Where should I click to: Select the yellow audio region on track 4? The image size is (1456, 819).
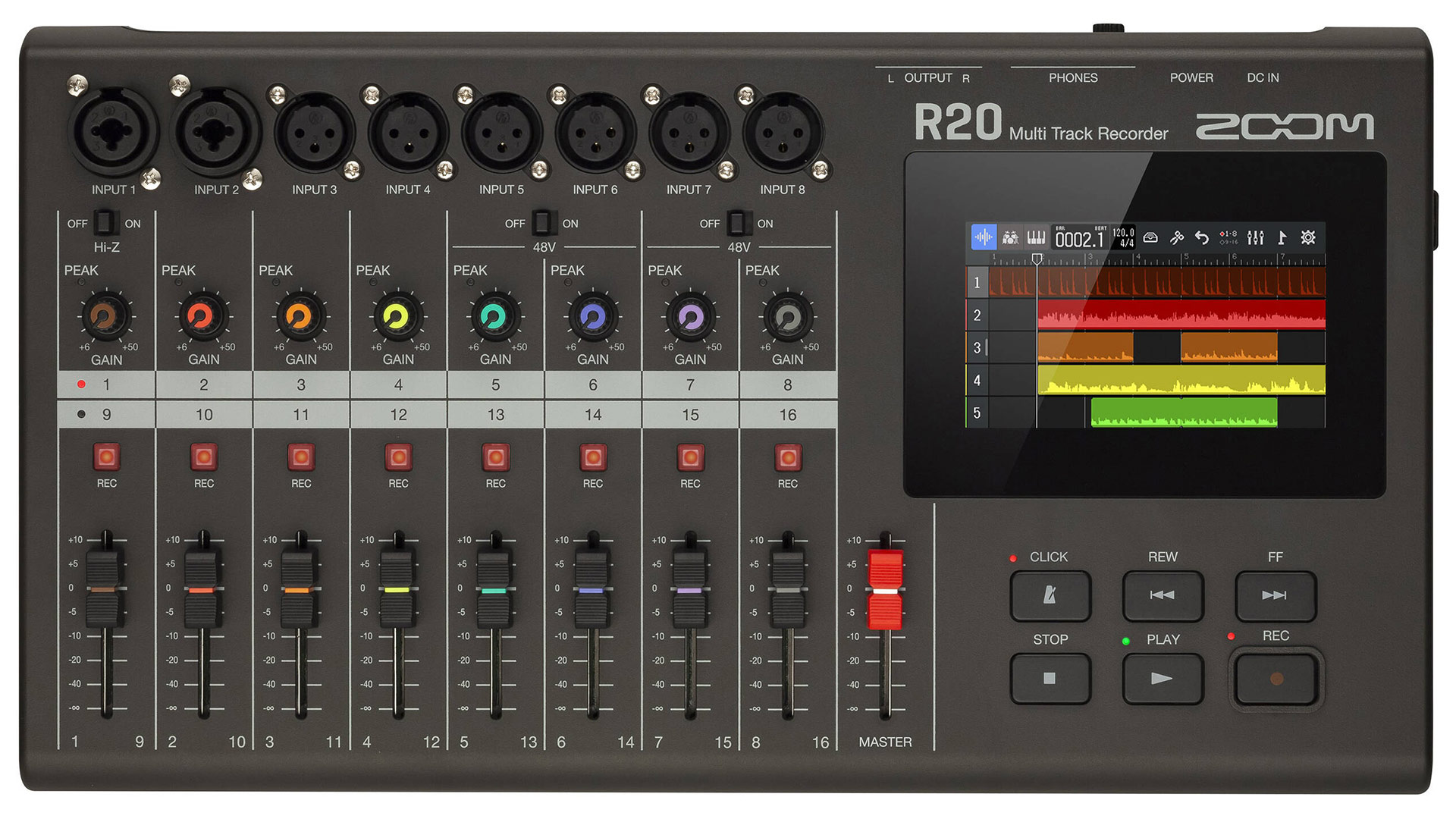1181,380
